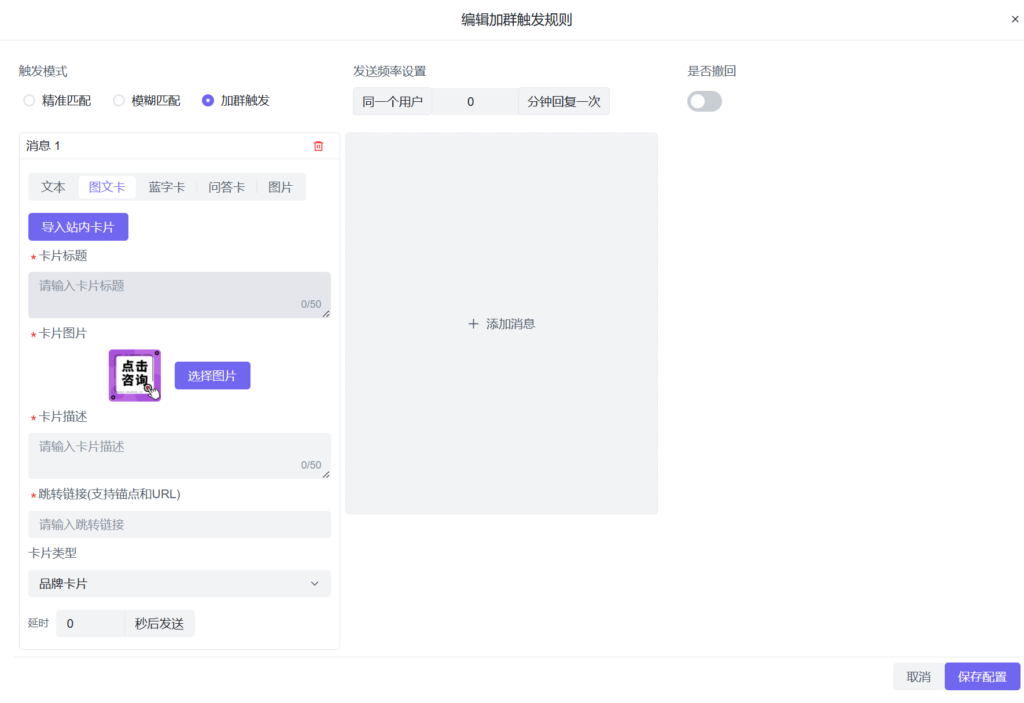Switch to the 文本 tab
The width and height of the screenshot is (1024, 703).
click(x=53, y=187)
